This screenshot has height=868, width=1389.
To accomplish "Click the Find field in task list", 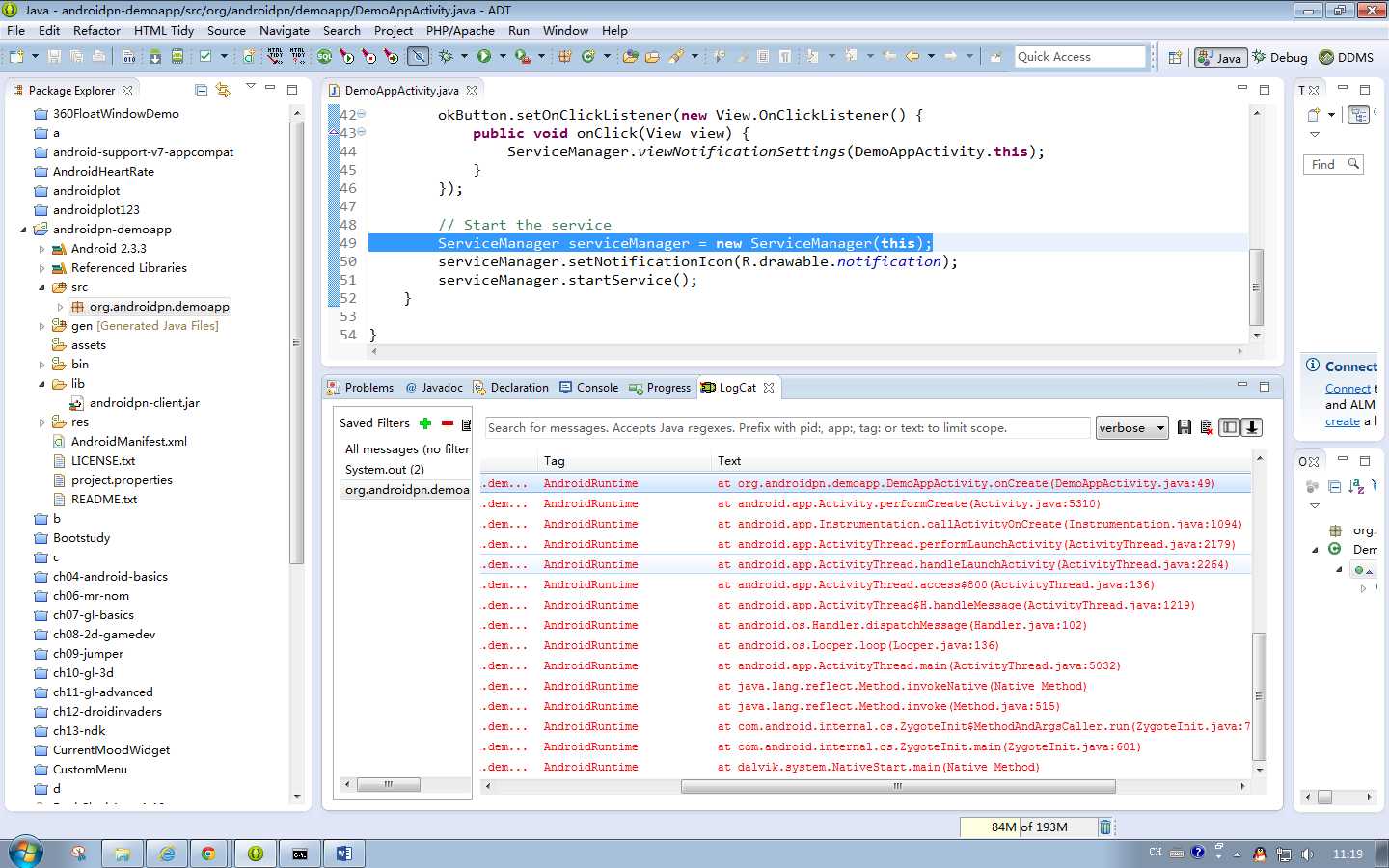I will [1333, 165].
